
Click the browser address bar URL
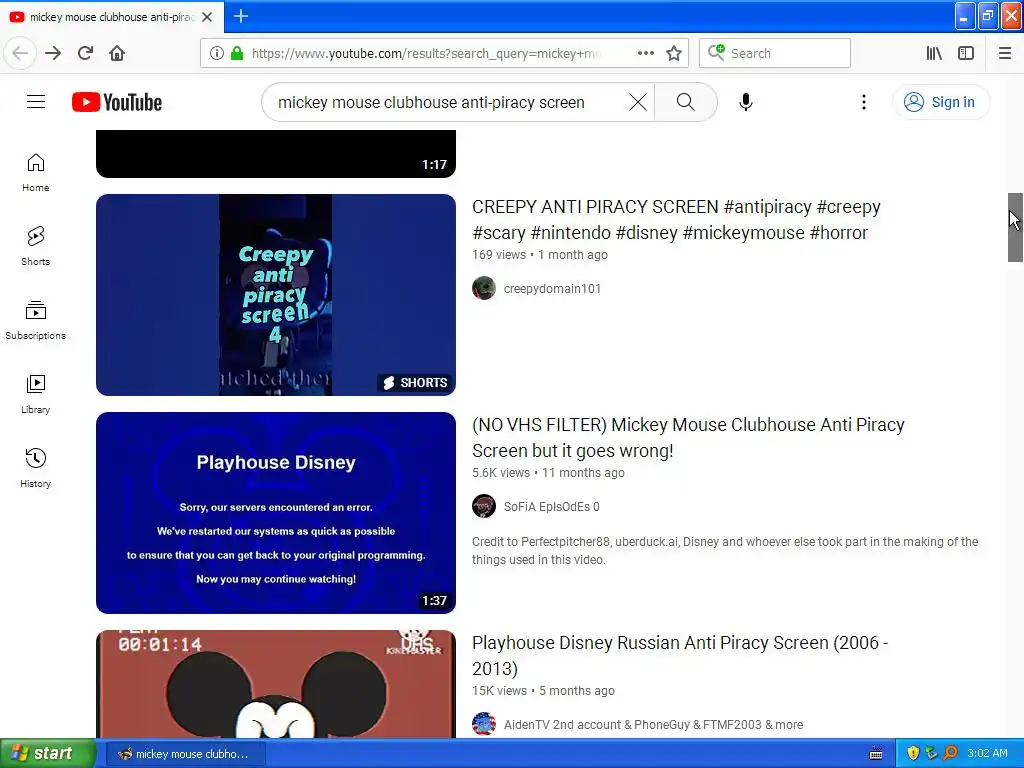[426, 53]
